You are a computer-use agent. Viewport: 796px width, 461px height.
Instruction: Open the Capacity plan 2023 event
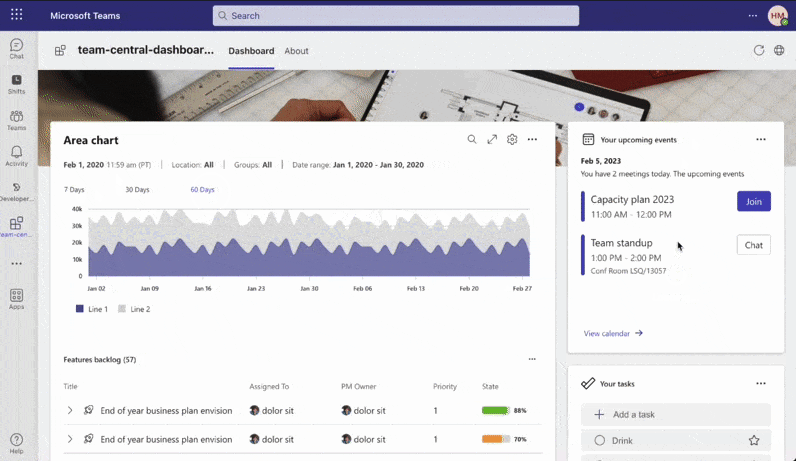632,200
